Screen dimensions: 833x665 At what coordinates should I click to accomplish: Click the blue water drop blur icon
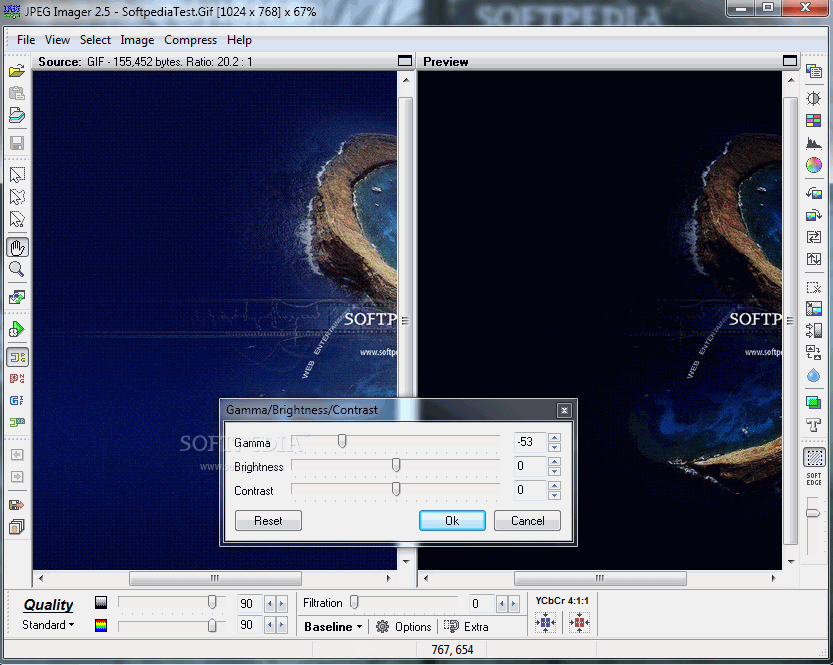click(x=813, y=375)
